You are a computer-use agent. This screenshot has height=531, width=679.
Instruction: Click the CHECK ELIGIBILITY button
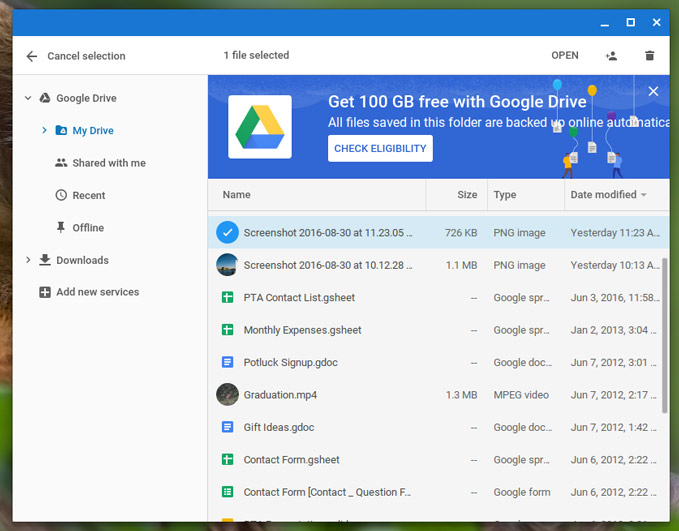pyautogui.click(x=380, y=149)
